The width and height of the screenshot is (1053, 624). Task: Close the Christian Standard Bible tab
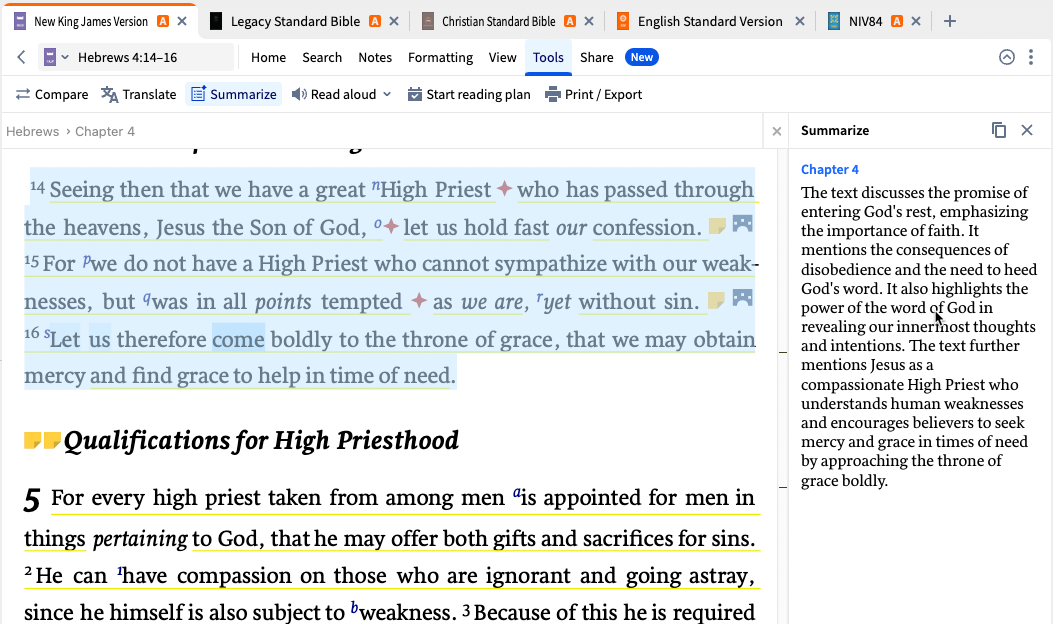(589, 21)
